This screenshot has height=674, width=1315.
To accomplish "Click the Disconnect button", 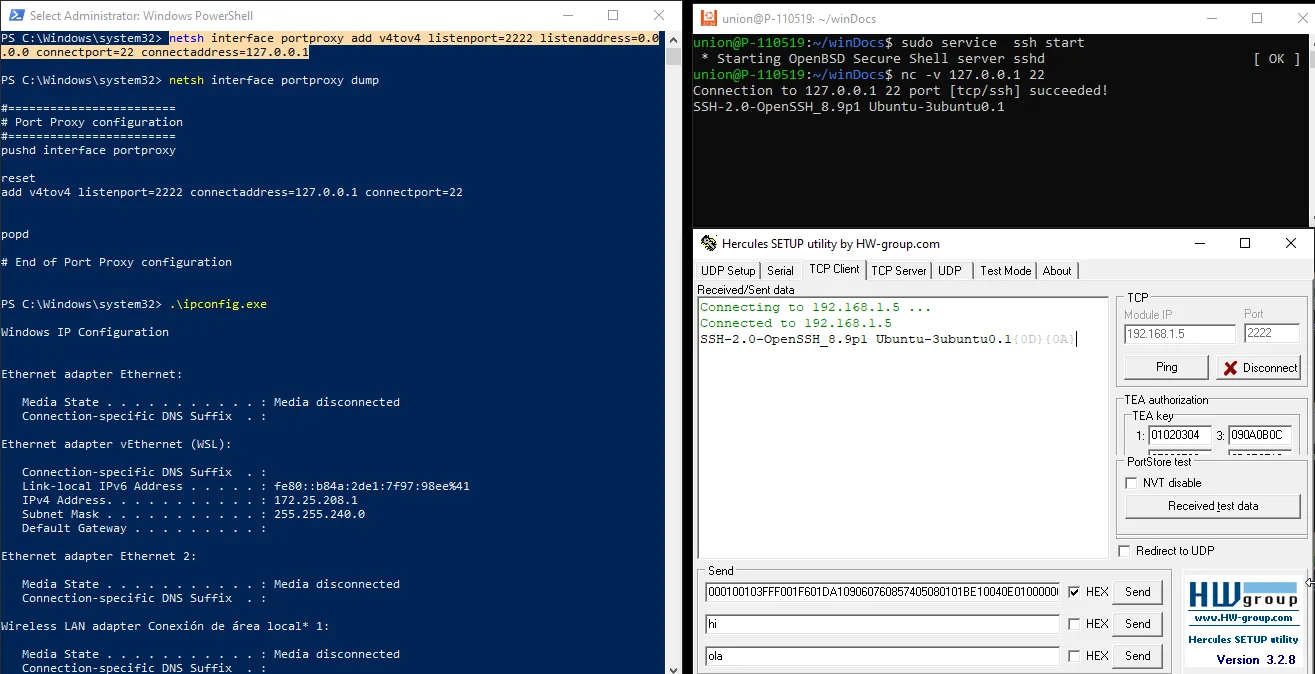I will pyautogui.click(x=1258, y=367).
